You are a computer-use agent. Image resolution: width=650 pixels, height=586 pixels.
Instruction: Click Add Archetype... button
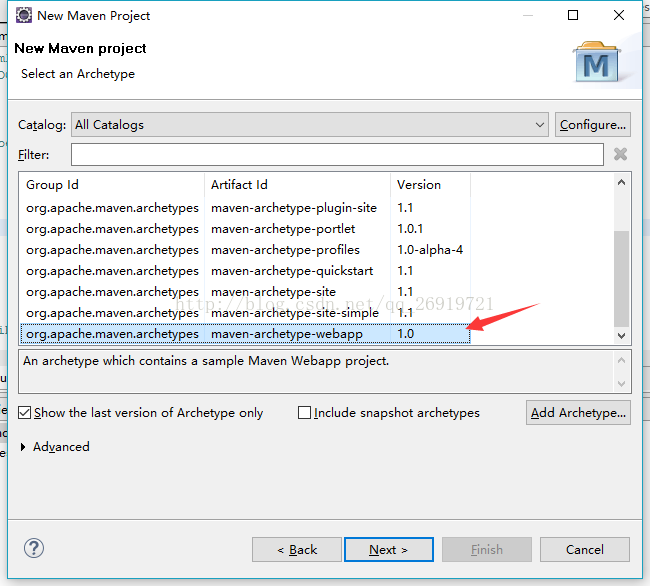coord(578,412)
